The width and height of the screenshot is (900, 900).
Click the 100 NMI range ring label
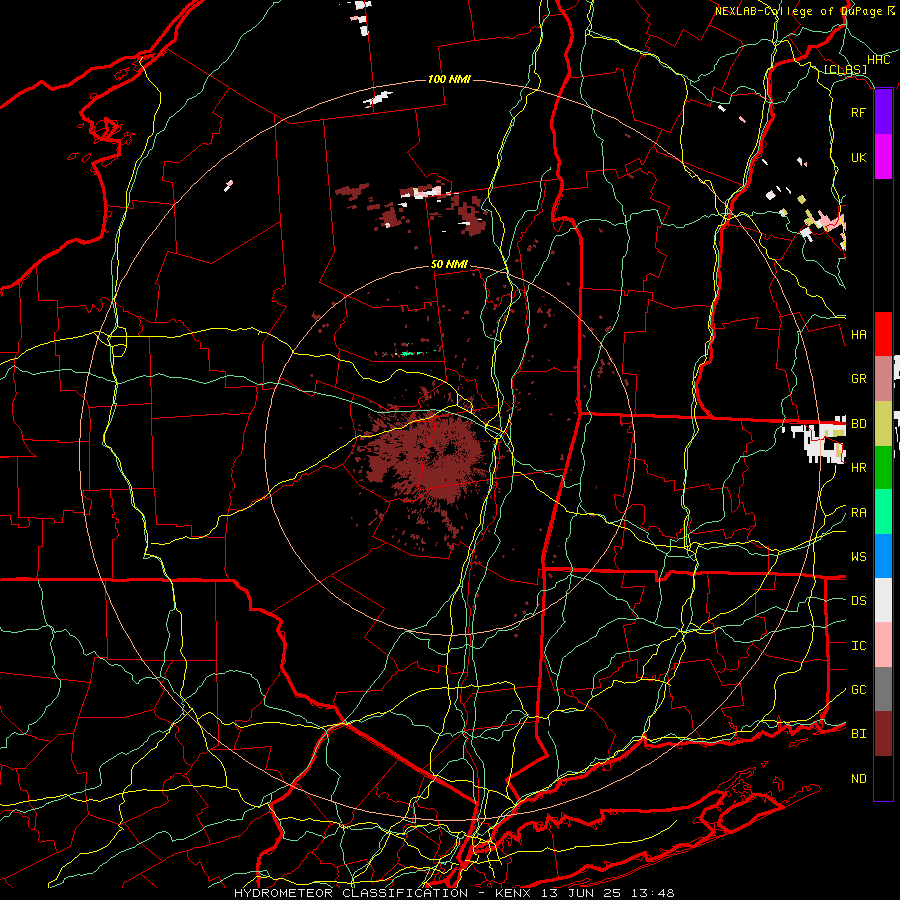point(449,79)
